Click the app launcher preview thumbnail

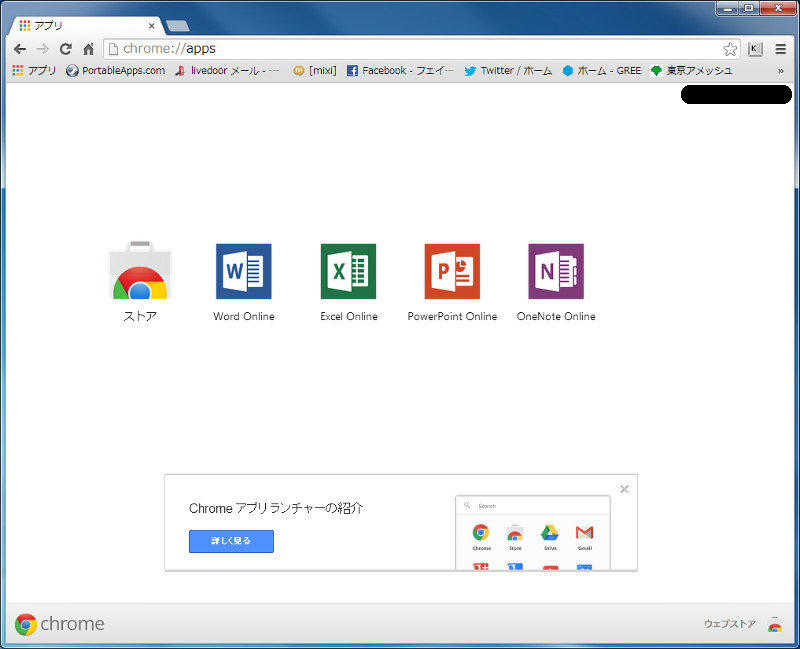[x=533, y=532]
